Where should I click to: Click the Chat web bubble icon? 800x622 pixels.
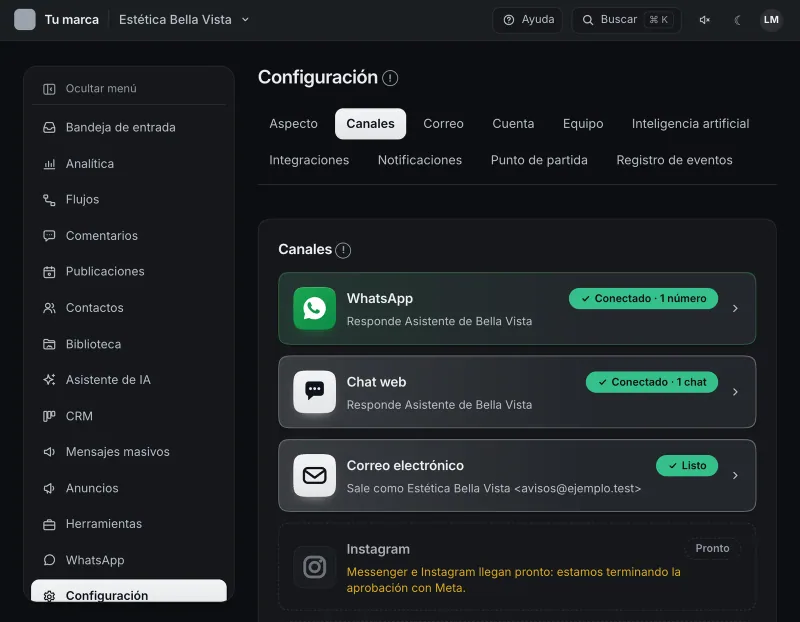click(314, 391)
